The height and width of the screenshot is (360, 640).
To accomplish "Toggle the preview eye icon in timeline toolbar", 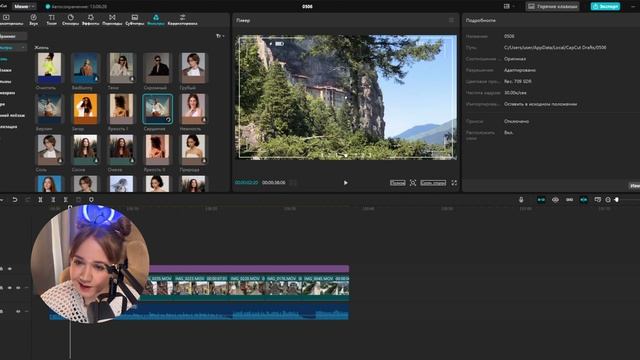I will pos(555,200).
